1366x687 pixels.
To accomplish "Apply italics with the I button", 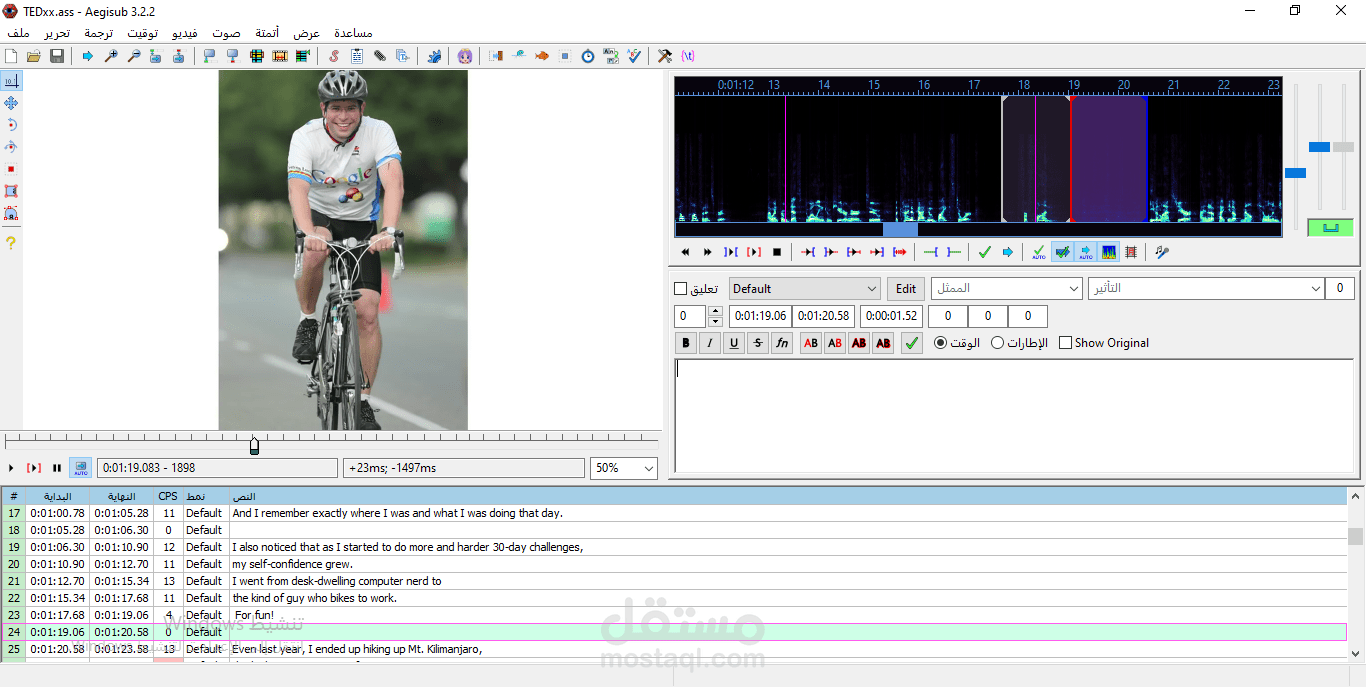I will (x=710, y=343).
